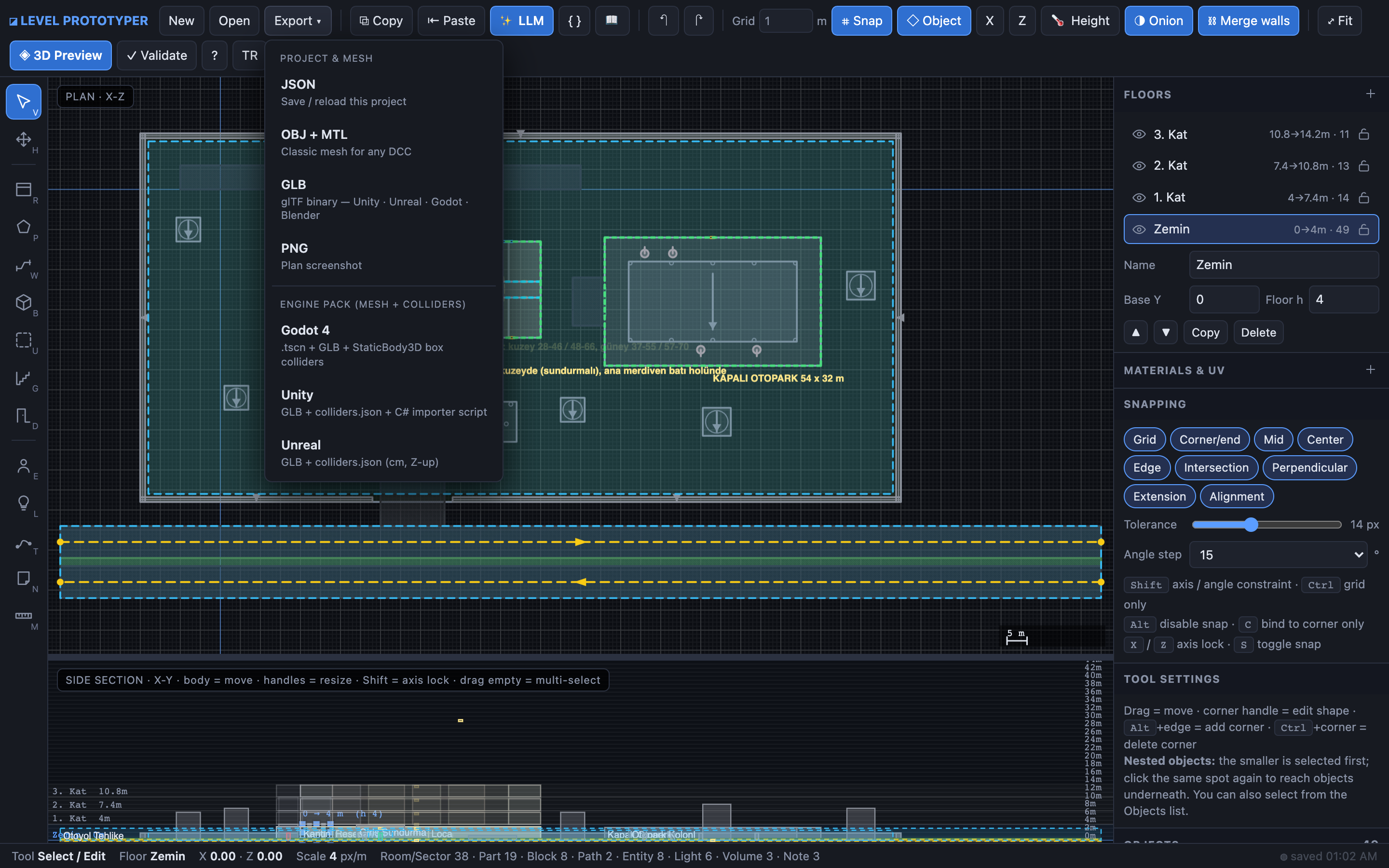Open the book reference icon
Screen dimensions: 1389x868
612,21
